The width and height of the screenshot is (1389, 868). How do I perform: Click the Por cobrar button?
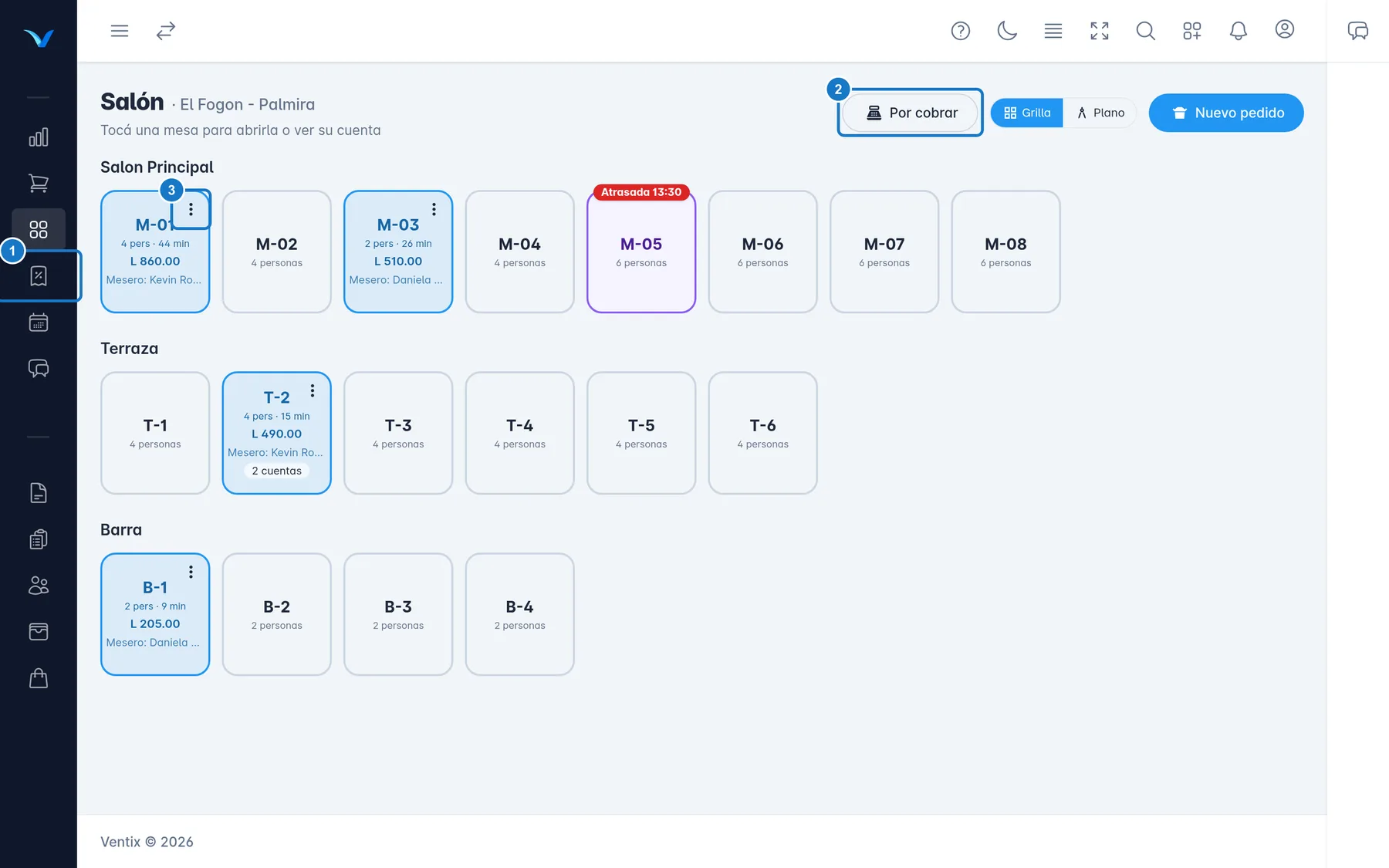911,113
